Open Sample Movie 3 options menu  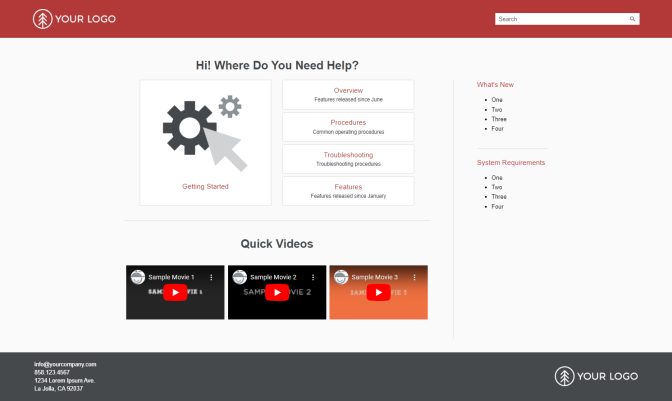(414, 277)
